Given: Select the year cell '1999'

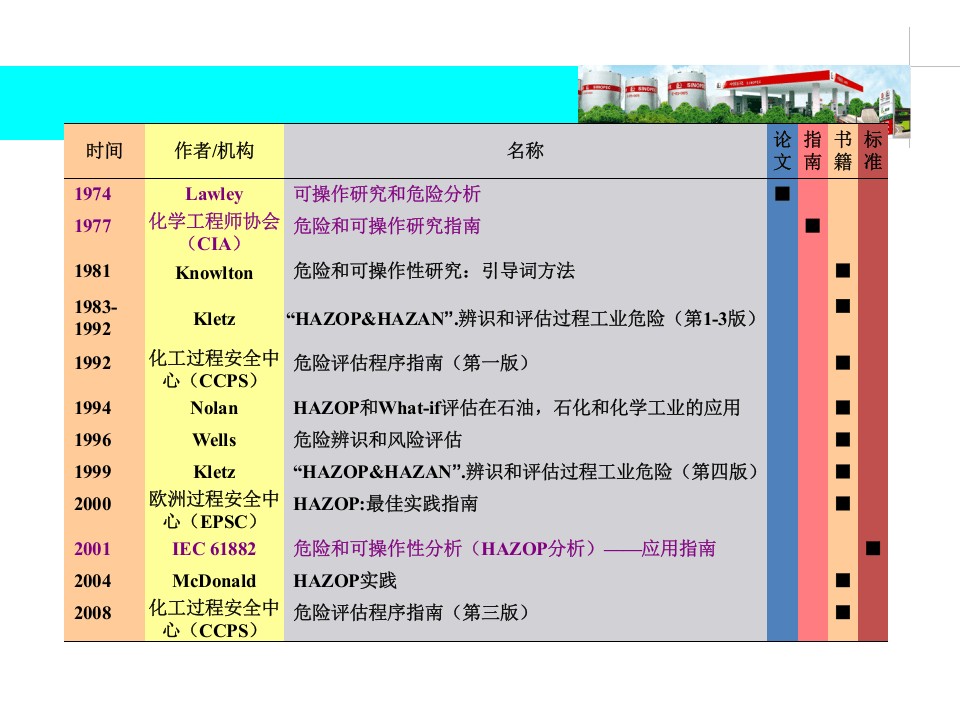Looking at the screenshot, I should [92, 471].
